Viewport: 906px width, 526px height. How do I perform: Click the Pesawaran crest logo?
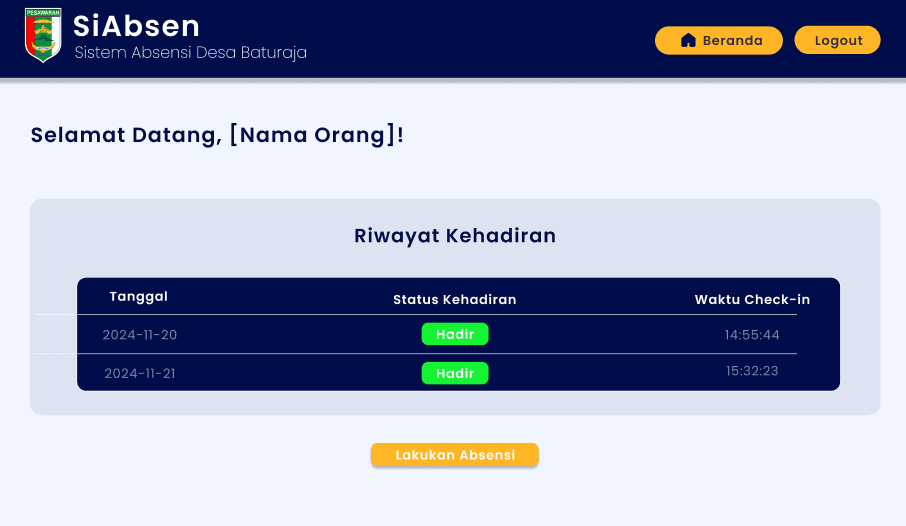43,35
